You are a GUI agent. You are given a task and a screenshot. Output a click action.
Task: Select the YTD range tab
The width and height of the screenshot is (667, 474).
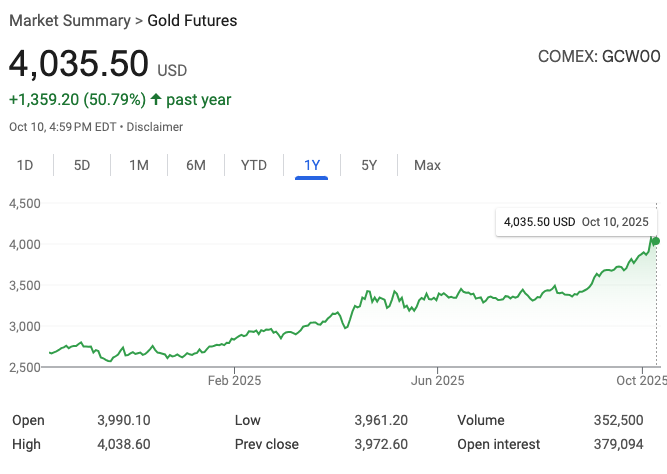click(254, 165)
